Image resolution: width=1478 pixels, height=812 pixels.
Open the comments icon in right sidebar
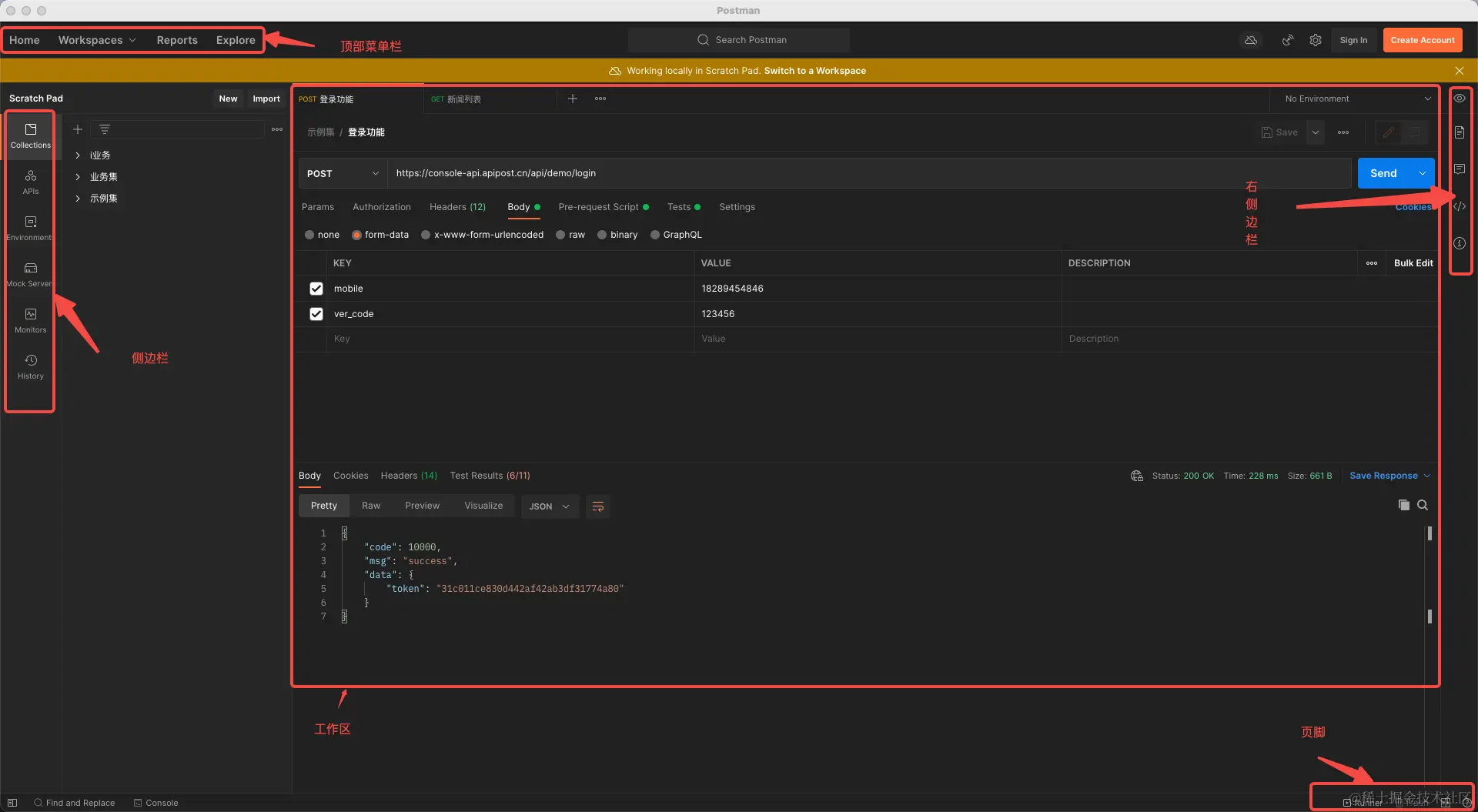[x=1460, y=169]
